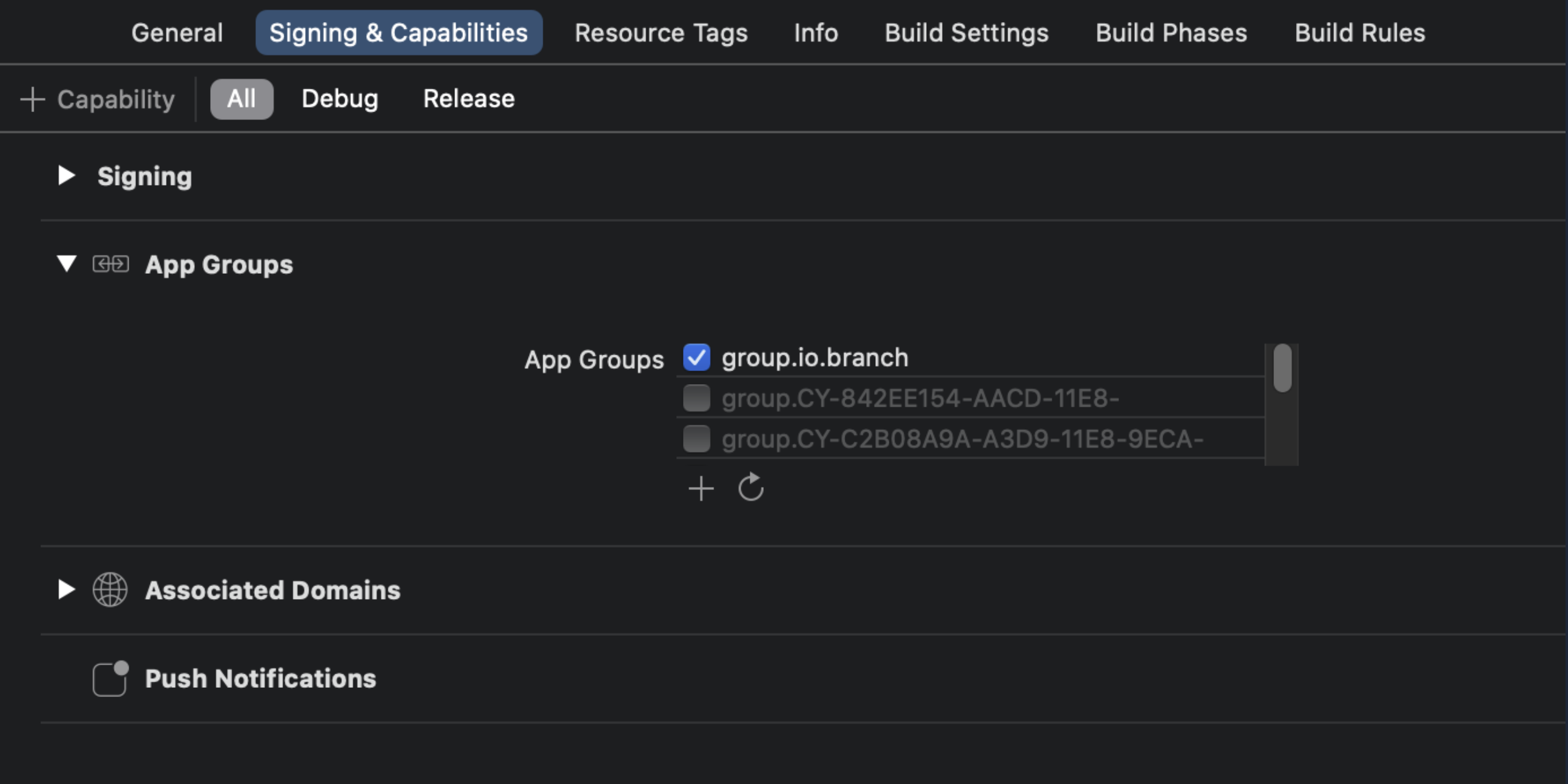Select the group.CY-C2B08A9A-A3D9-11E8-9ECA- row text
Screen dimensions: 1568x784
click(962, 439)
